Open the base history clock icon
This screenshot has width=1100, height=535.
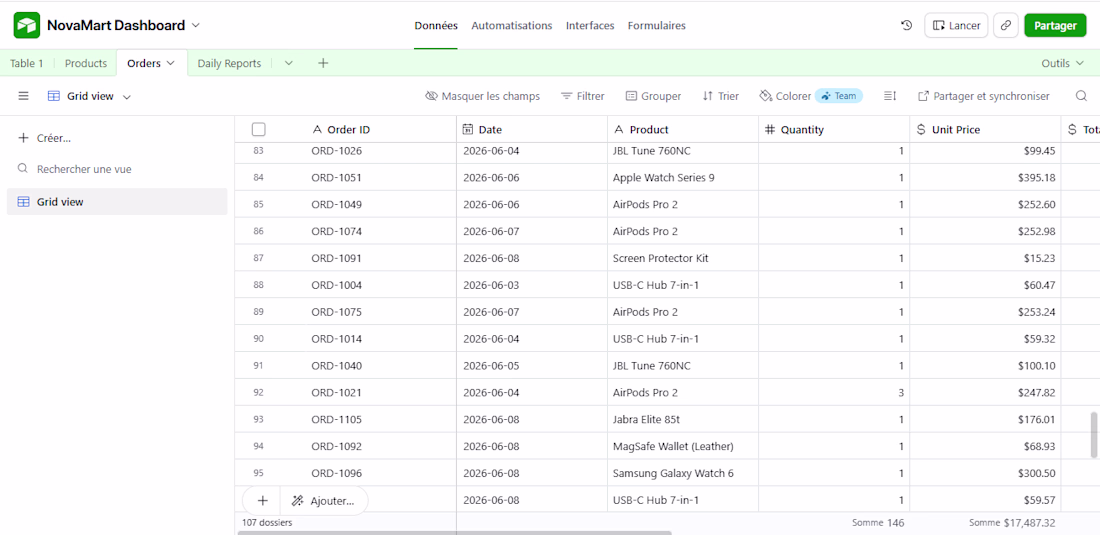tap(906, 25)
